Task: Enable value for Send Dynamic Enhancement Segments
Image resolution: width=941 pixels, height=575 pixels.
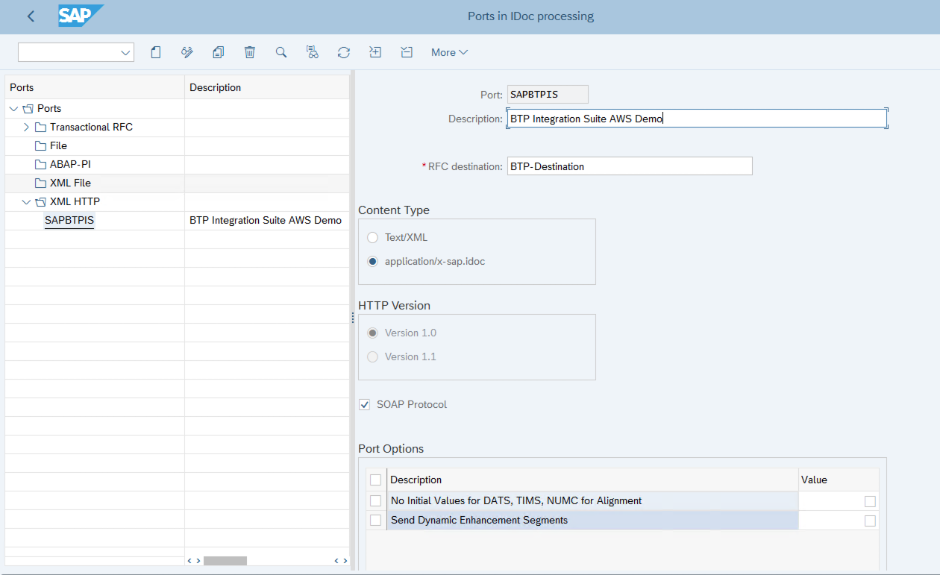Action: pos(870,521)
